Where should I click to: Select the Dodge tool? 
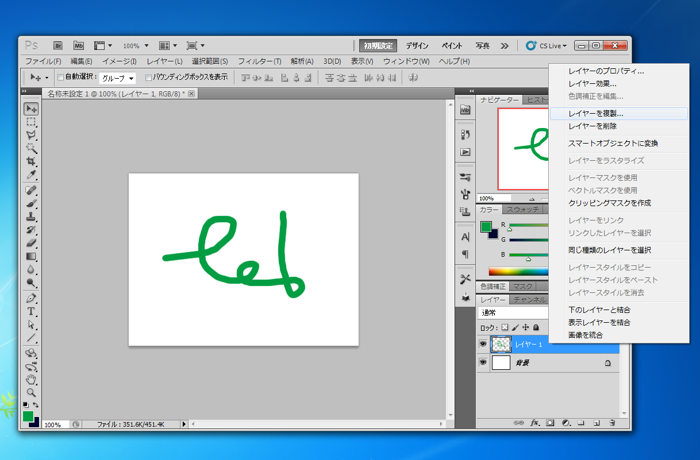[31, 283]
